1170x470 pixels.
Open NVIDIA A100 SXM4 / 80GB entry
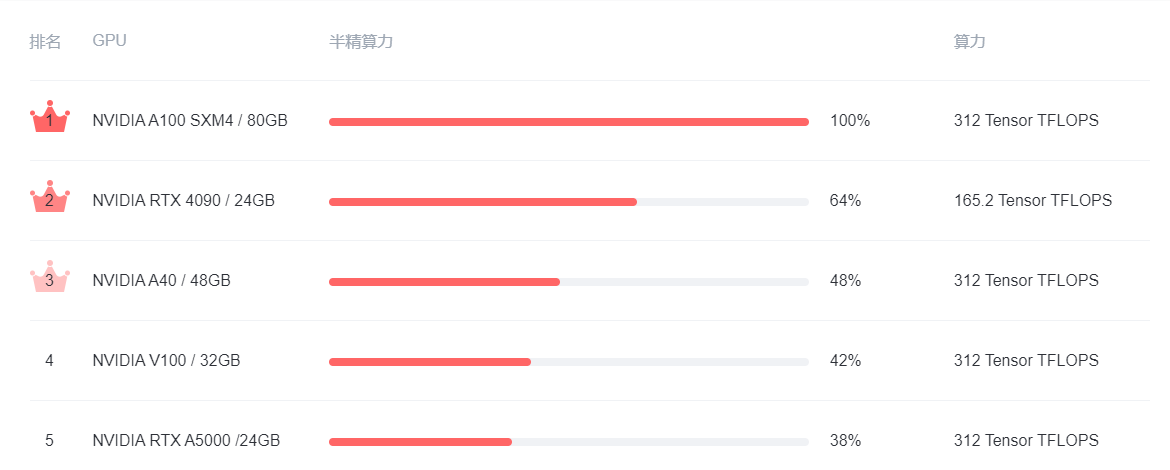click(x=190, y=121)
